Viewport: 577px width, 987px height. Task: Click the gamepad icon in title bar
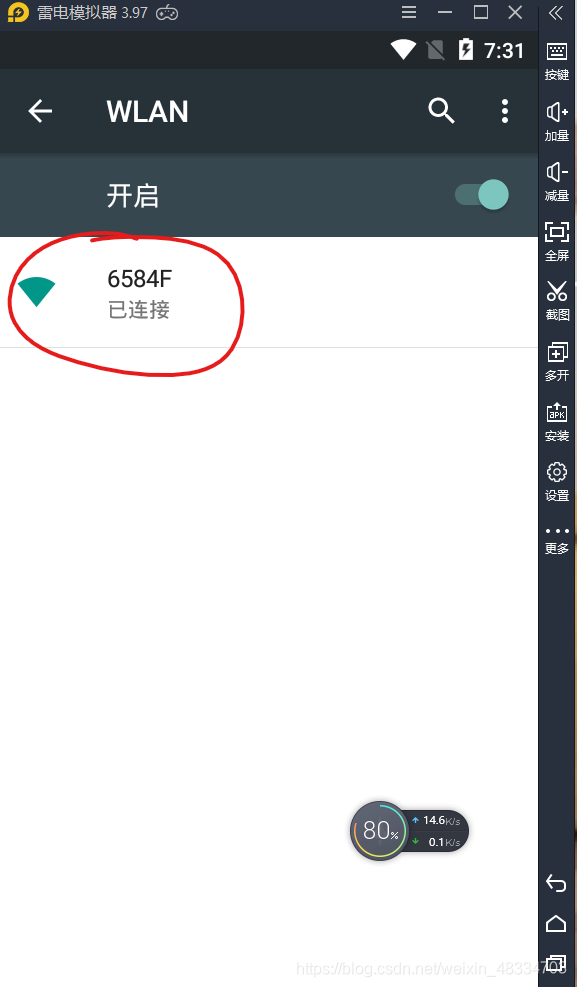click(x=167, y=13)
